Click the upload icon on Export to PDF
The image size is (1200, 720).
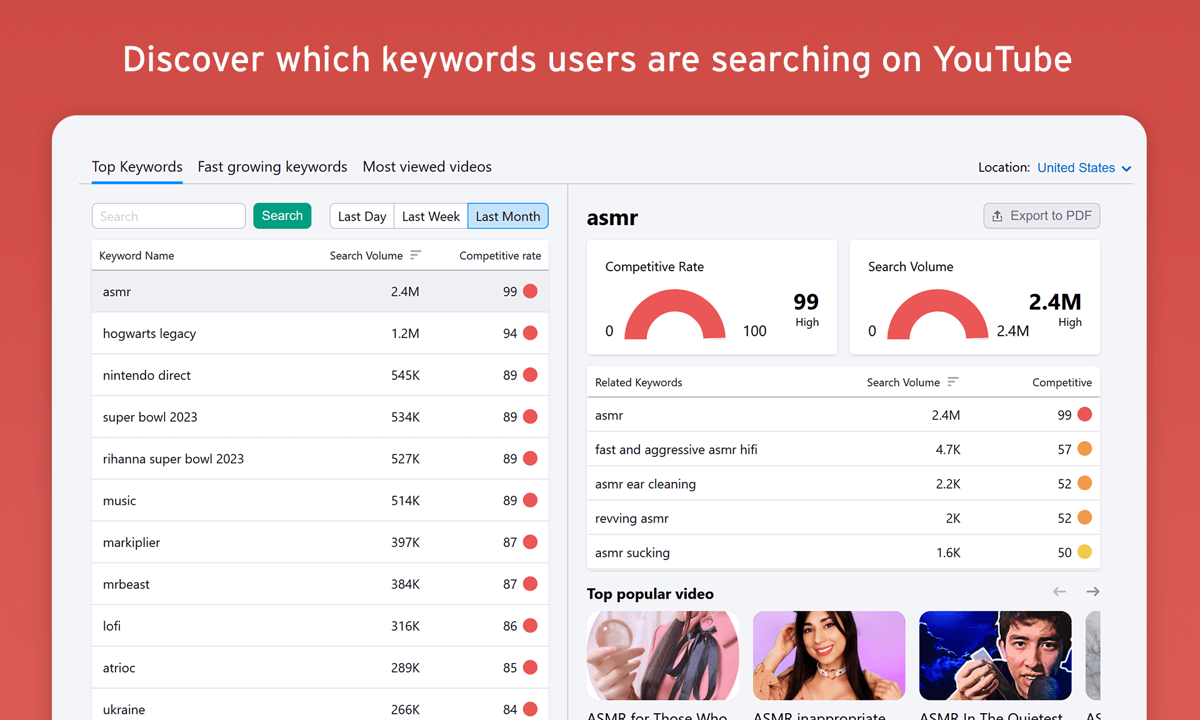tap(999, 215)
